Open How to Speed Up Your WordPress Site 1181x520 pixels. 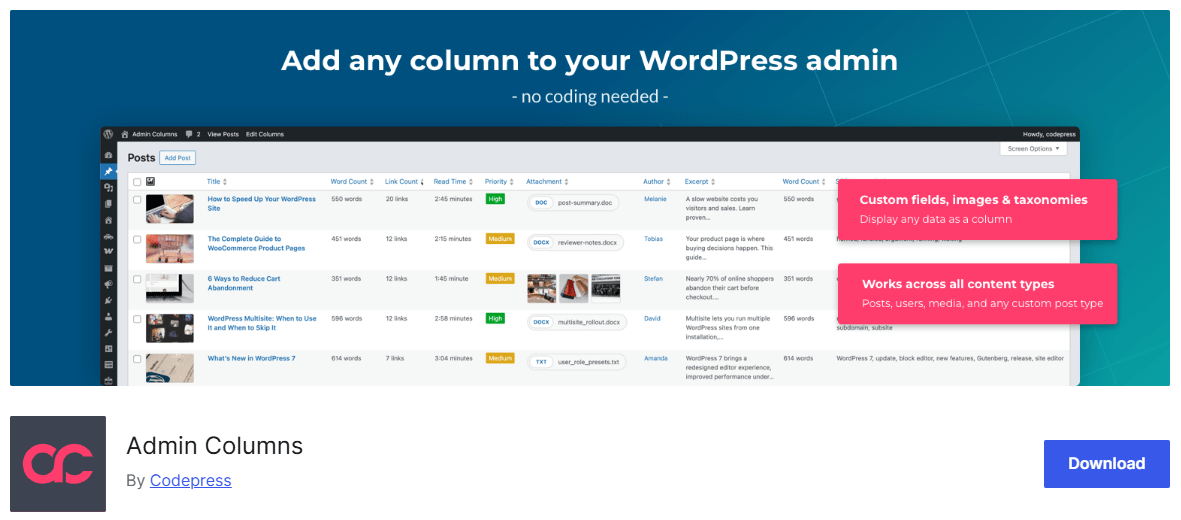click(x=261, y=203)
